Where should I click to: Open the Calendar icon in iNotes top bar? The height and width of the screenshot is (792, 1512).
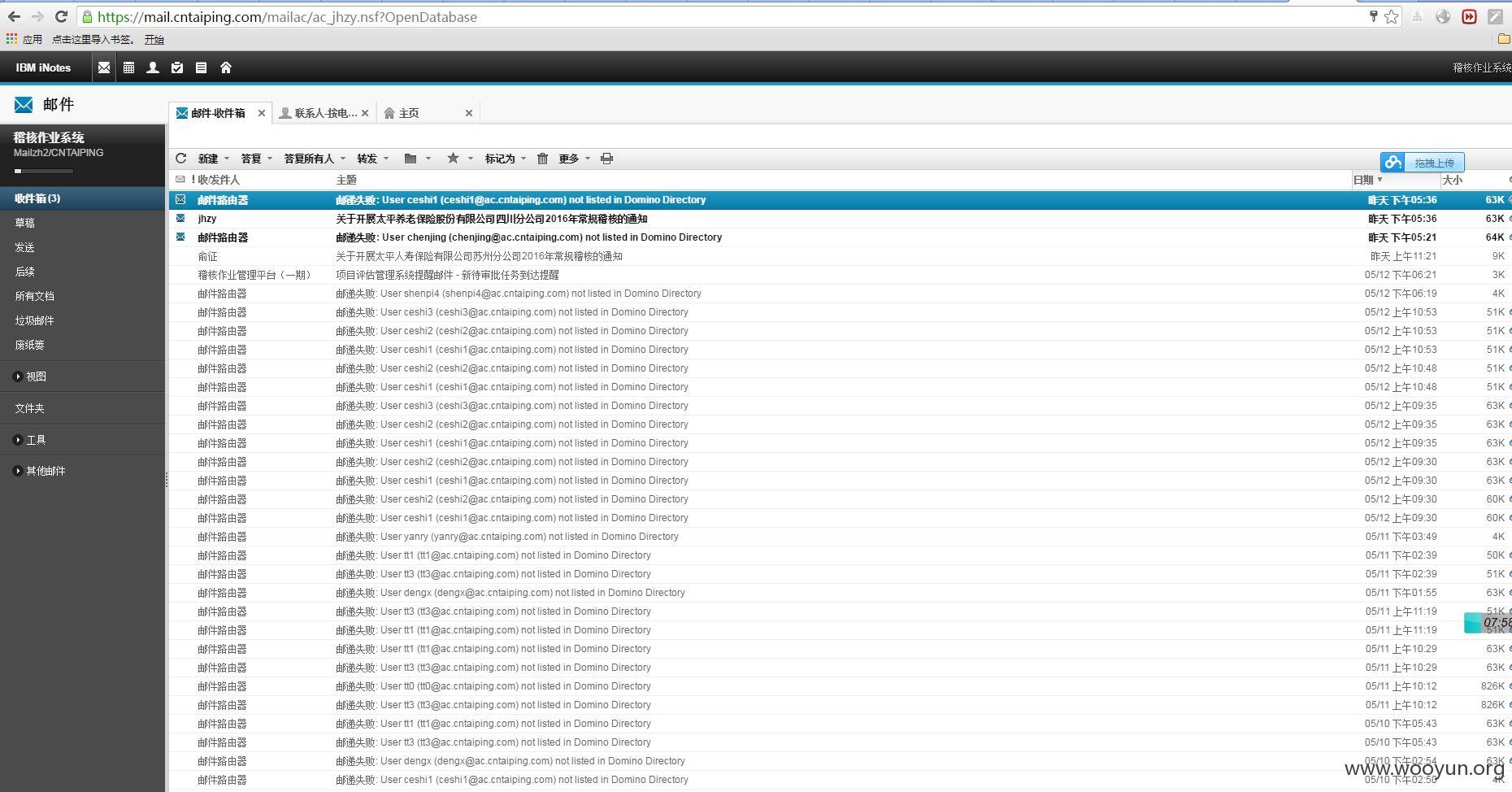(x=128, y=67)
